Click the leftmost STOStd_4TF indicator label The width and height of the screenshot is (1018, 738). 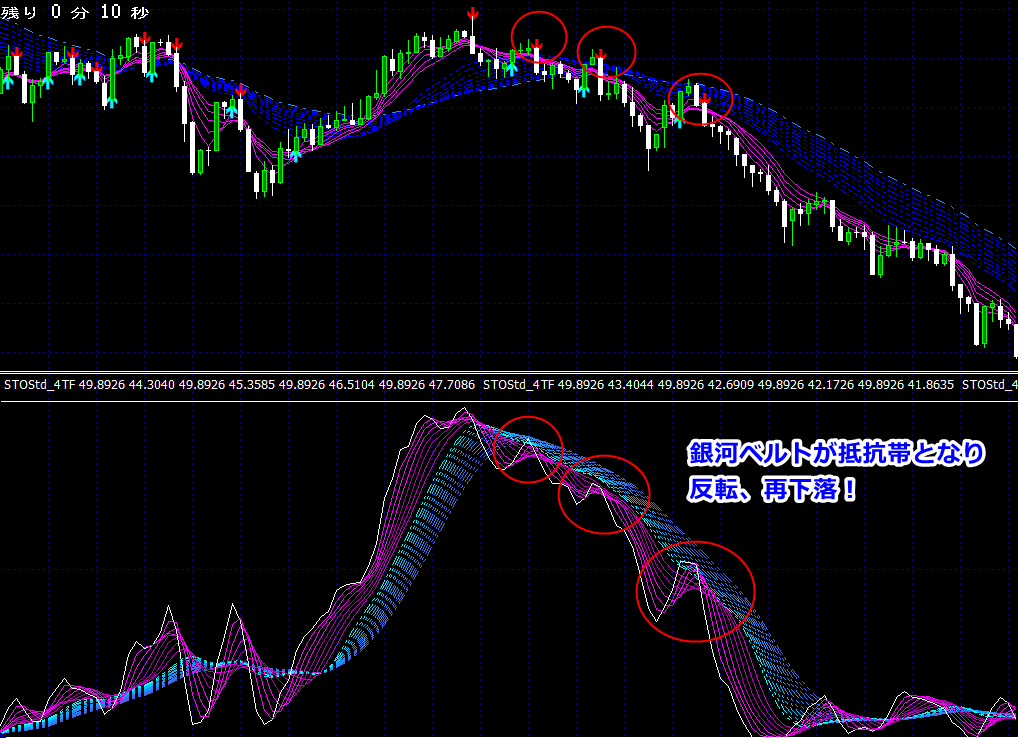[x=40, y=385]
